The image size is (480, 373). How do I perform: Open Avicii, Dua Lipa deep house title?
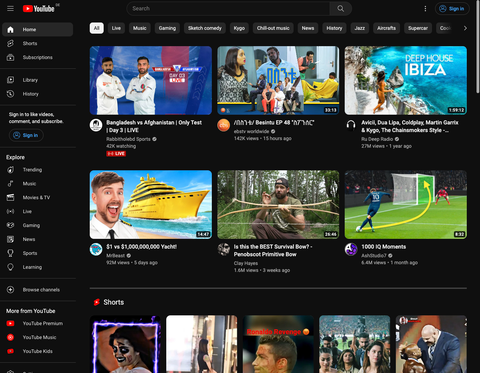pos(410,126)
